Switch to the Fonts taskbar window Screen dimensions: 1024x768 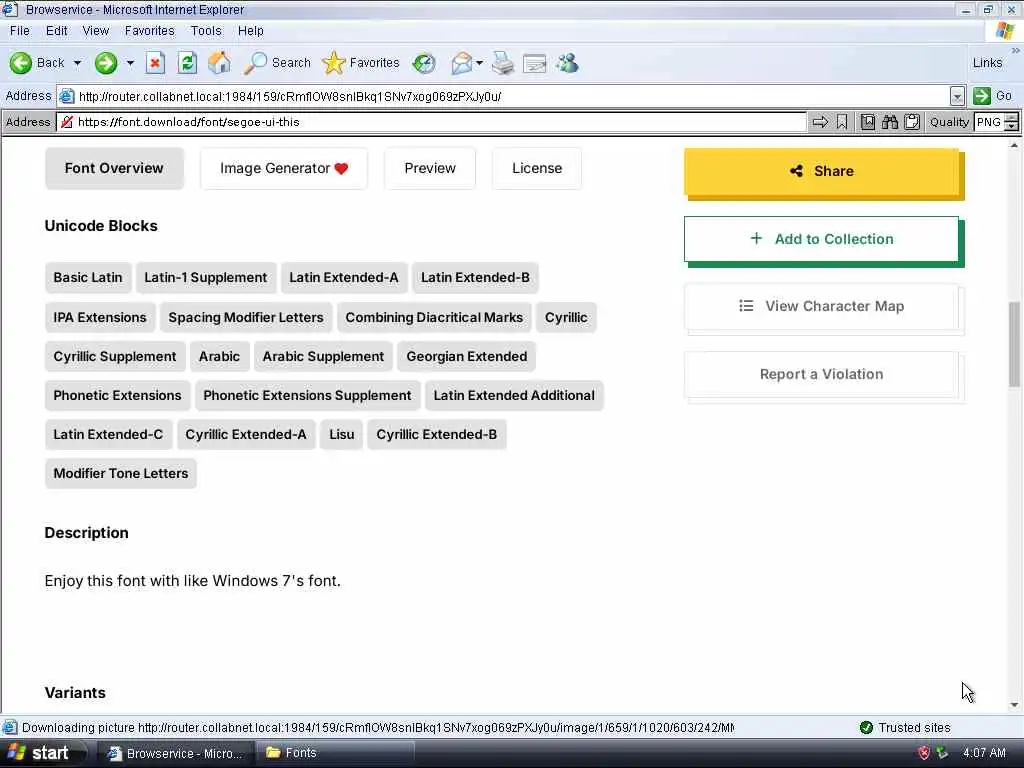(x=334, y=753)
